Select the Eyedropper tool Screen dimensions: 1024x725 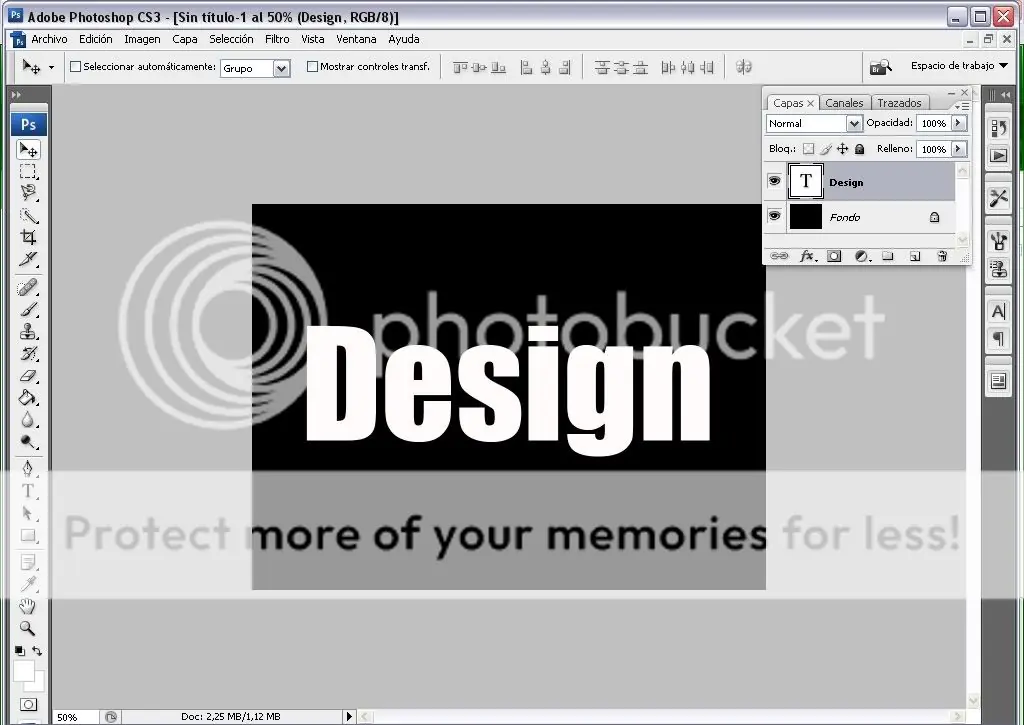[28, 585]
